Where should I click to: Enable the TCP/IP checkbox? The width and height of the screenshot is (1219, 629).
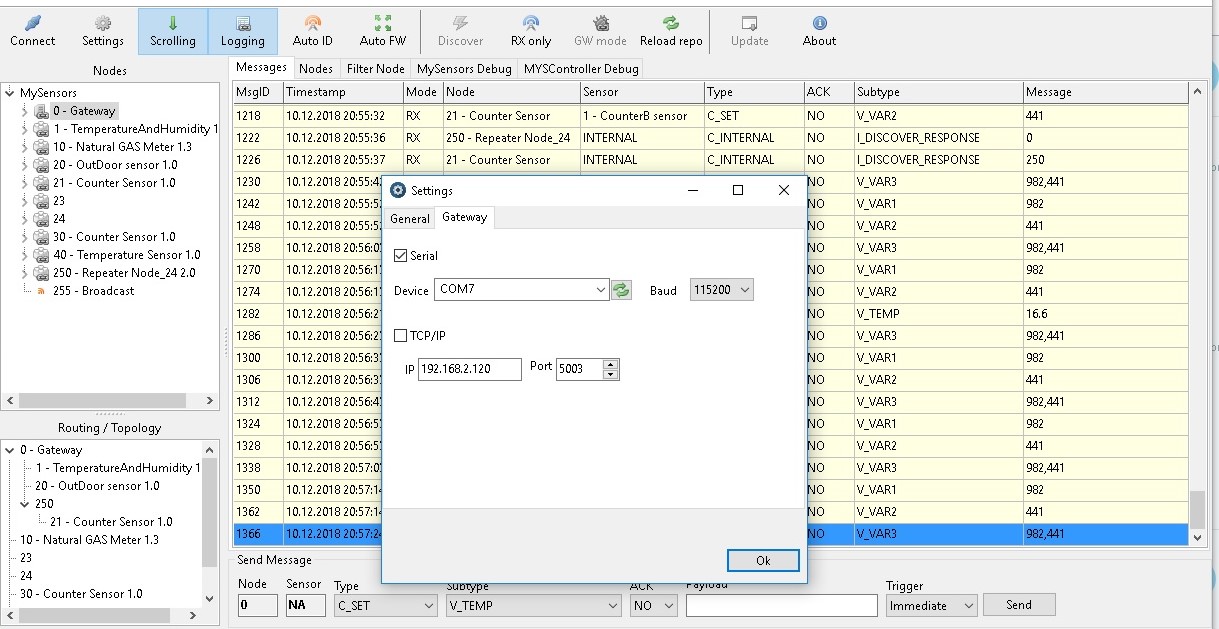tap(401, 335)
